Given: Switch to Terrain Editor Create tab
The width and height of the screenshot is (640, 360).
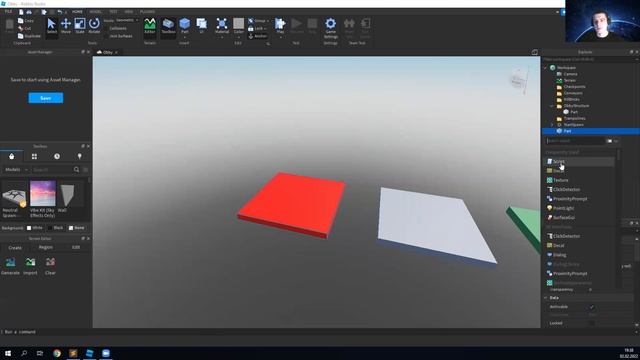Looking at the screenshot, I should click(15, 248).
